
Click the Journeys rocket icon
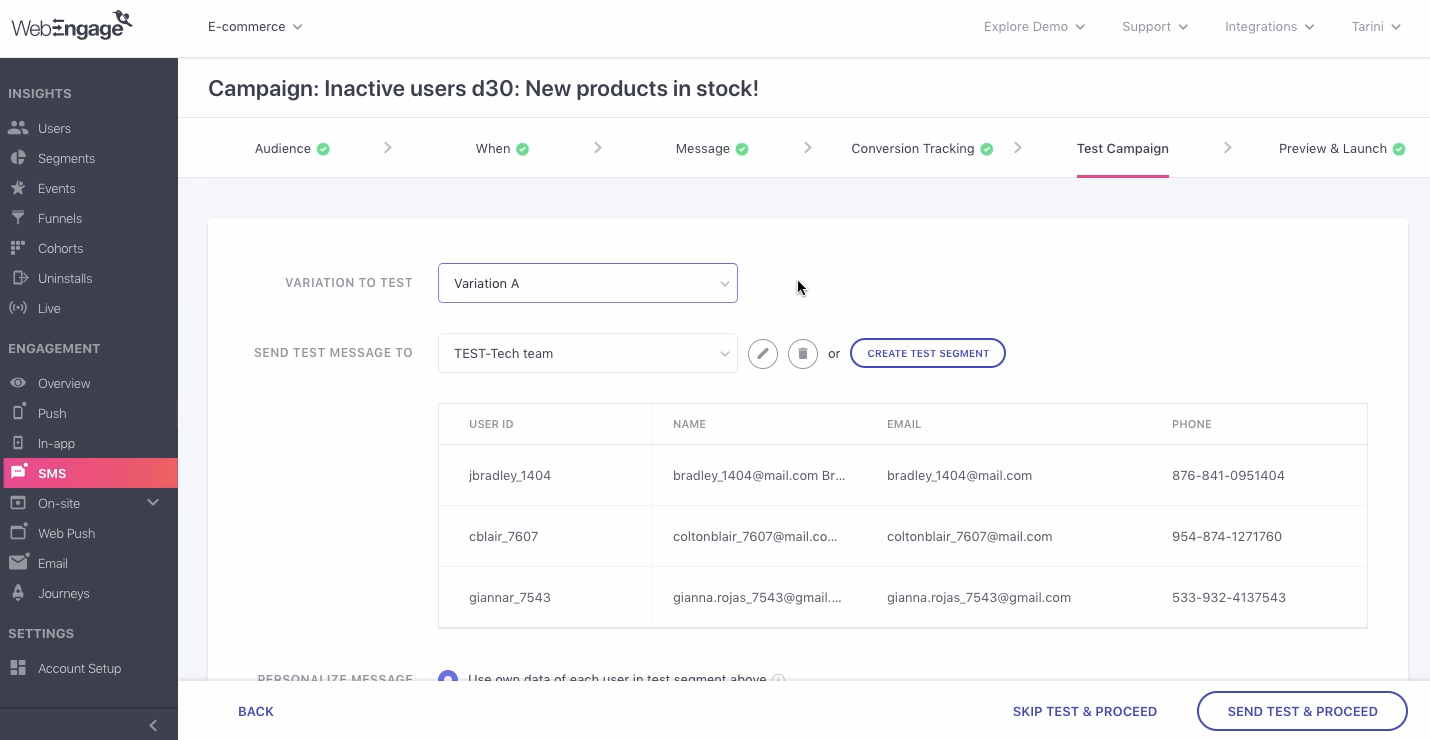click(18, 593)
